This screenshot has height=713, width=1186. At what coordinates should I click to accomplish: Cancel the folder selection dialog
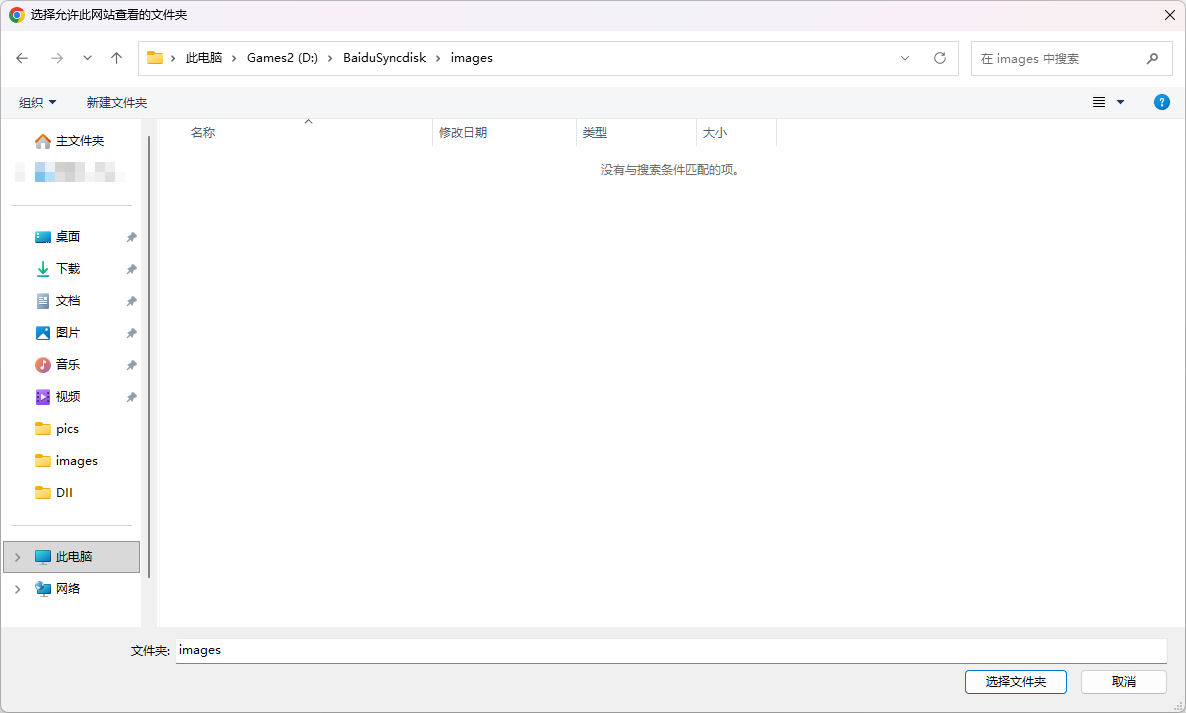[x=1123, y=681]
